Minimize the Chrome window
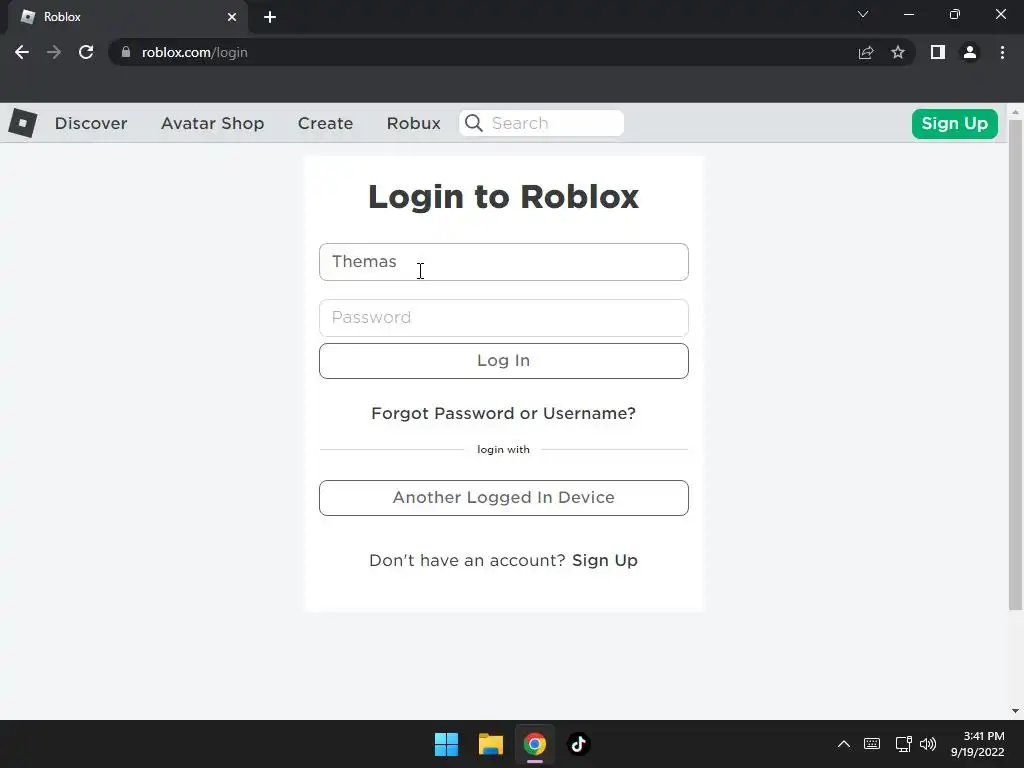Screen dimensions: 1024x768 pyautogui.click(x=908, y=14)
